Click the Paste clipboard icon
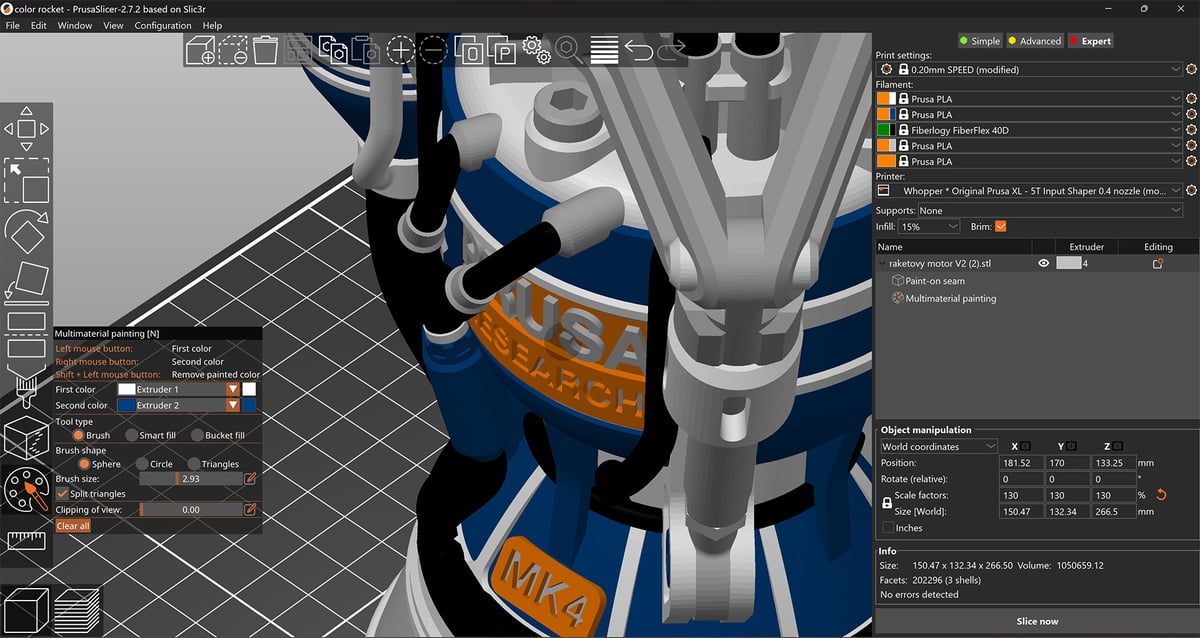 point(365,49)
